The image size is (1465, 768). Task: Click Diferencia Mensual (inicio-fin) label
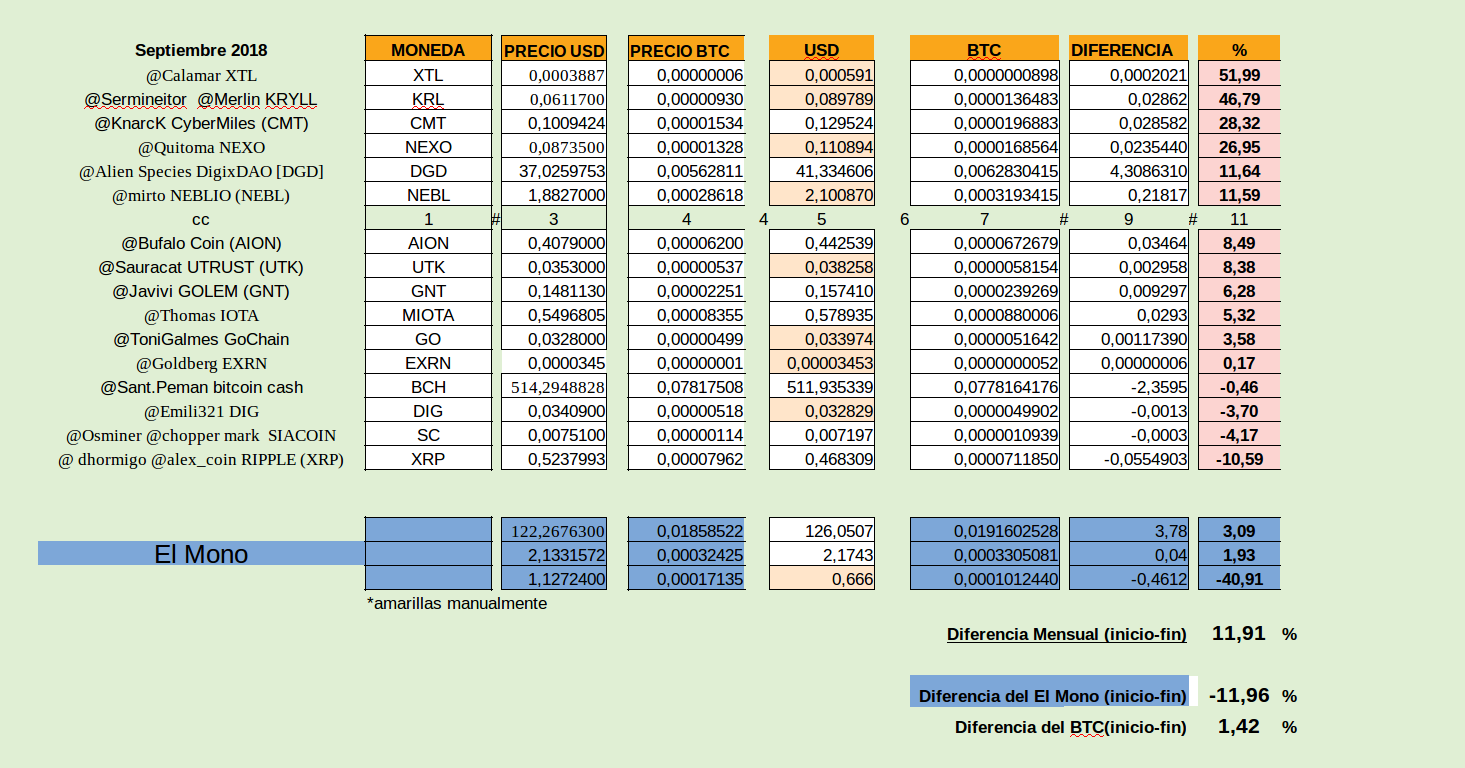click(1067, 634)
